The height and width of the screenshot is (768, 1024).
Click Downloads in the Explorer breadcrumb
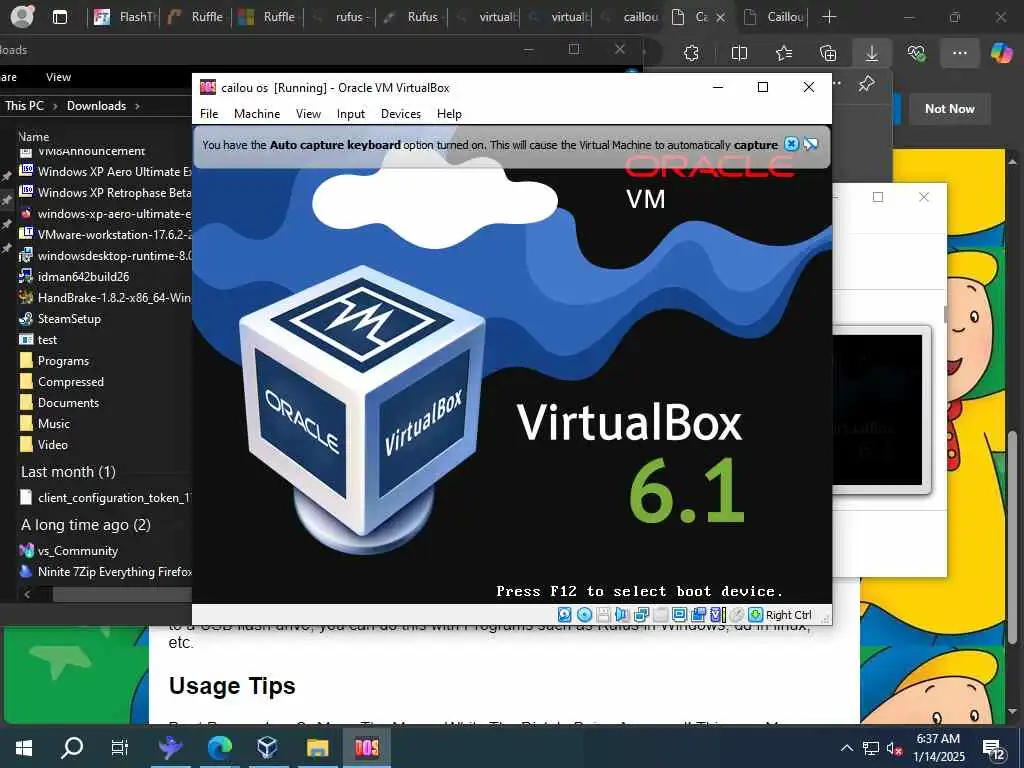96,106
